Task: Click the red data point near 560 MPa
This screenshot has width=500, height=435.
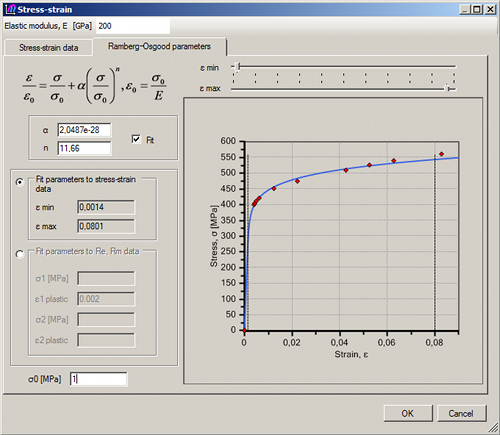Action: coord(441,154)
